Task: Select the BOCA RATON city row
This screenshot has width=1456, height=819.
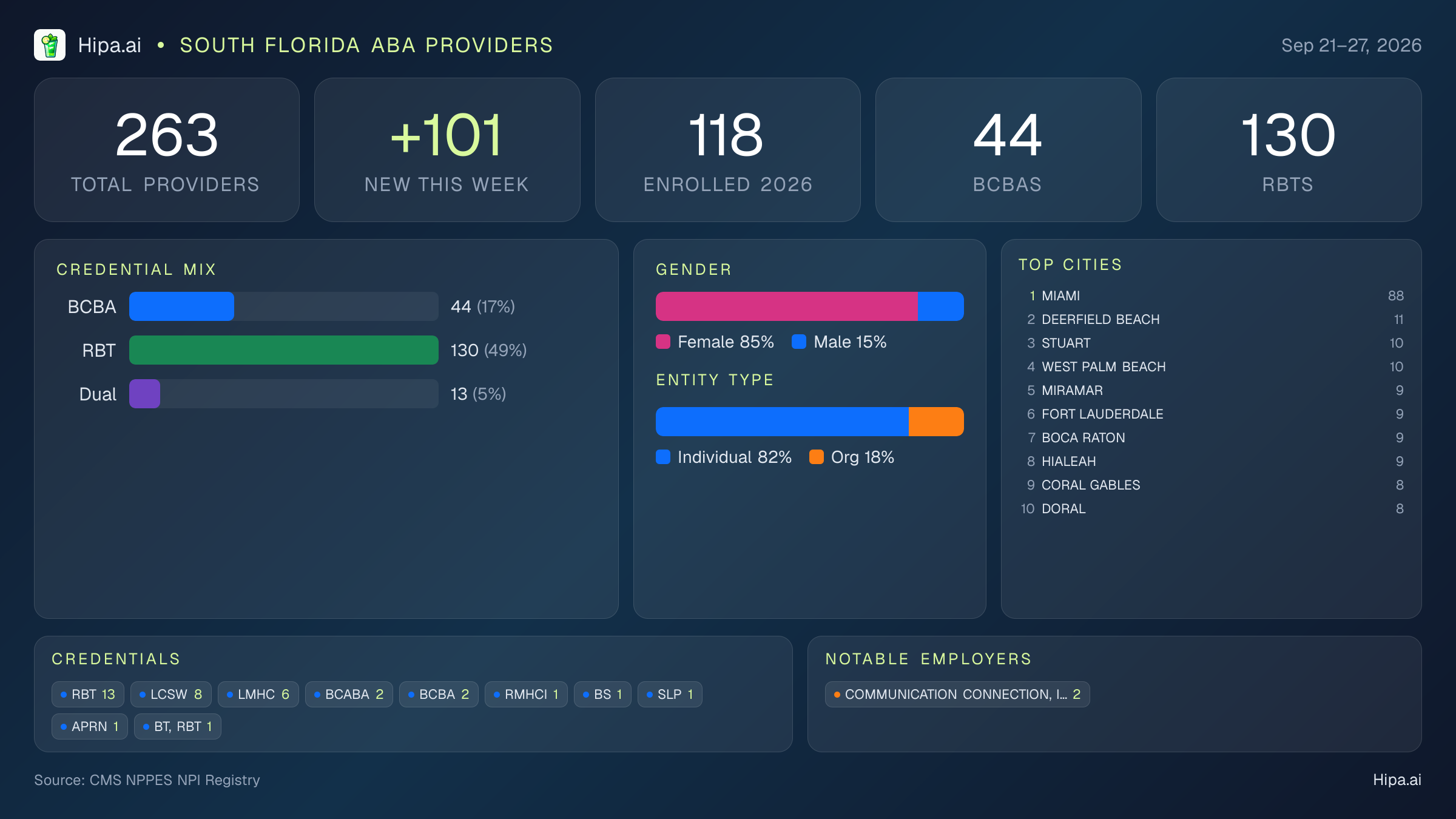Action: [x=1212, y=437]
